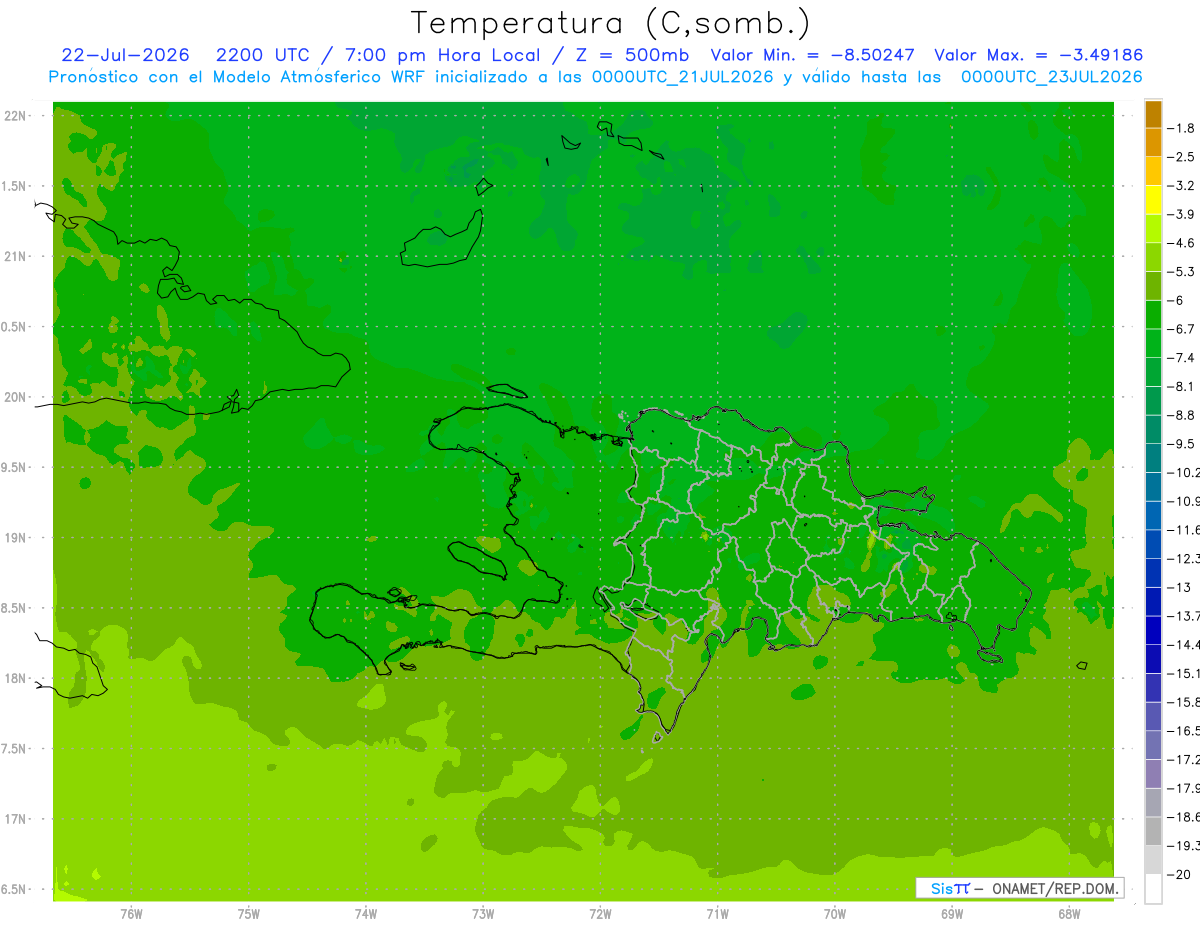Pick the yellow swatch between -3.2 and -3.9
1200x927 pixels.
coord(1153,200)
